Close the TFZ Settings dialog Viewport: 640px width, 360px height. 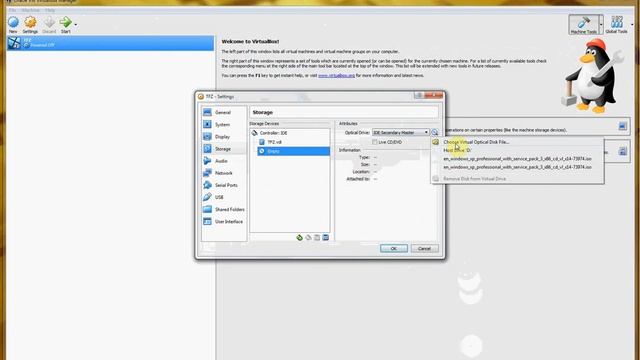[x=433, y=96]
